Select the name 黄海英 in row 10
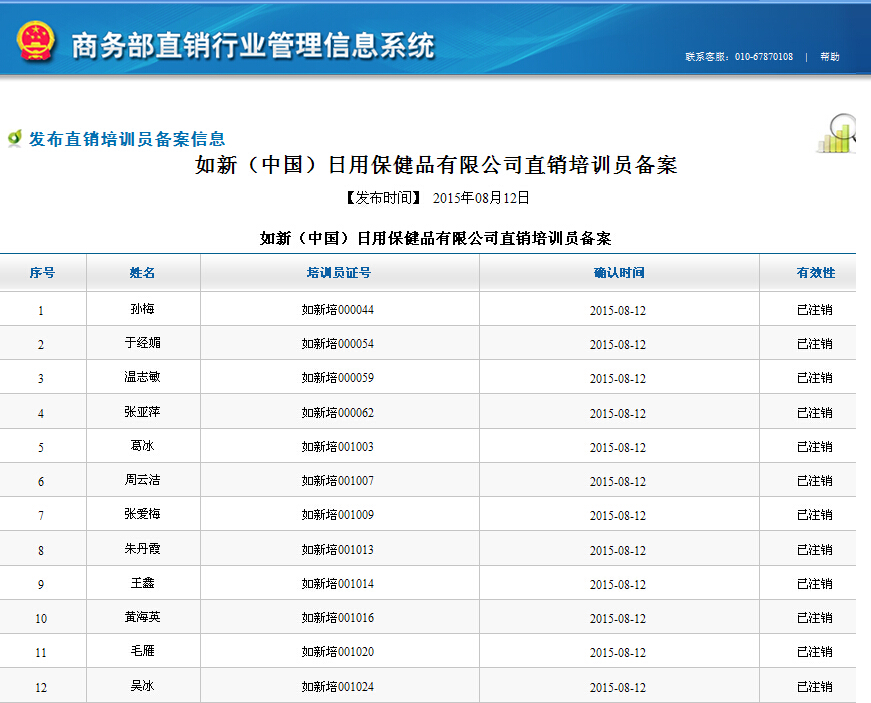Screen dimensions: 871x703 (142, 618)
